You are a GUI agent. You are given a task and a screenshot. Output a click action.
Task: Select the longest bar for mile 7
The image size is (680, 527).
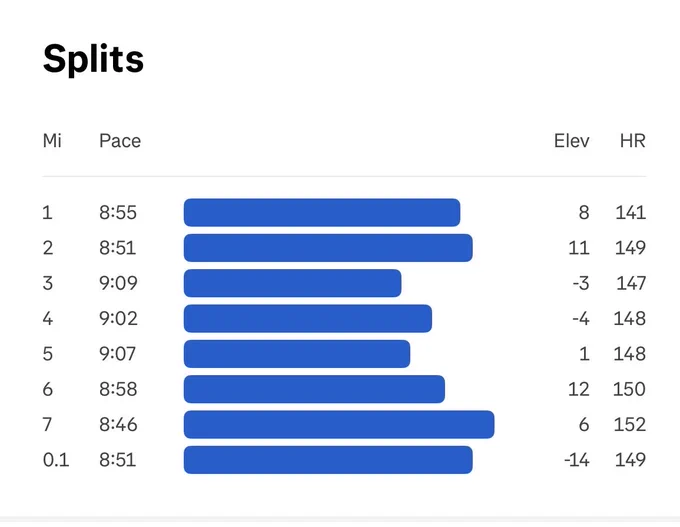(x=339, y=424)
